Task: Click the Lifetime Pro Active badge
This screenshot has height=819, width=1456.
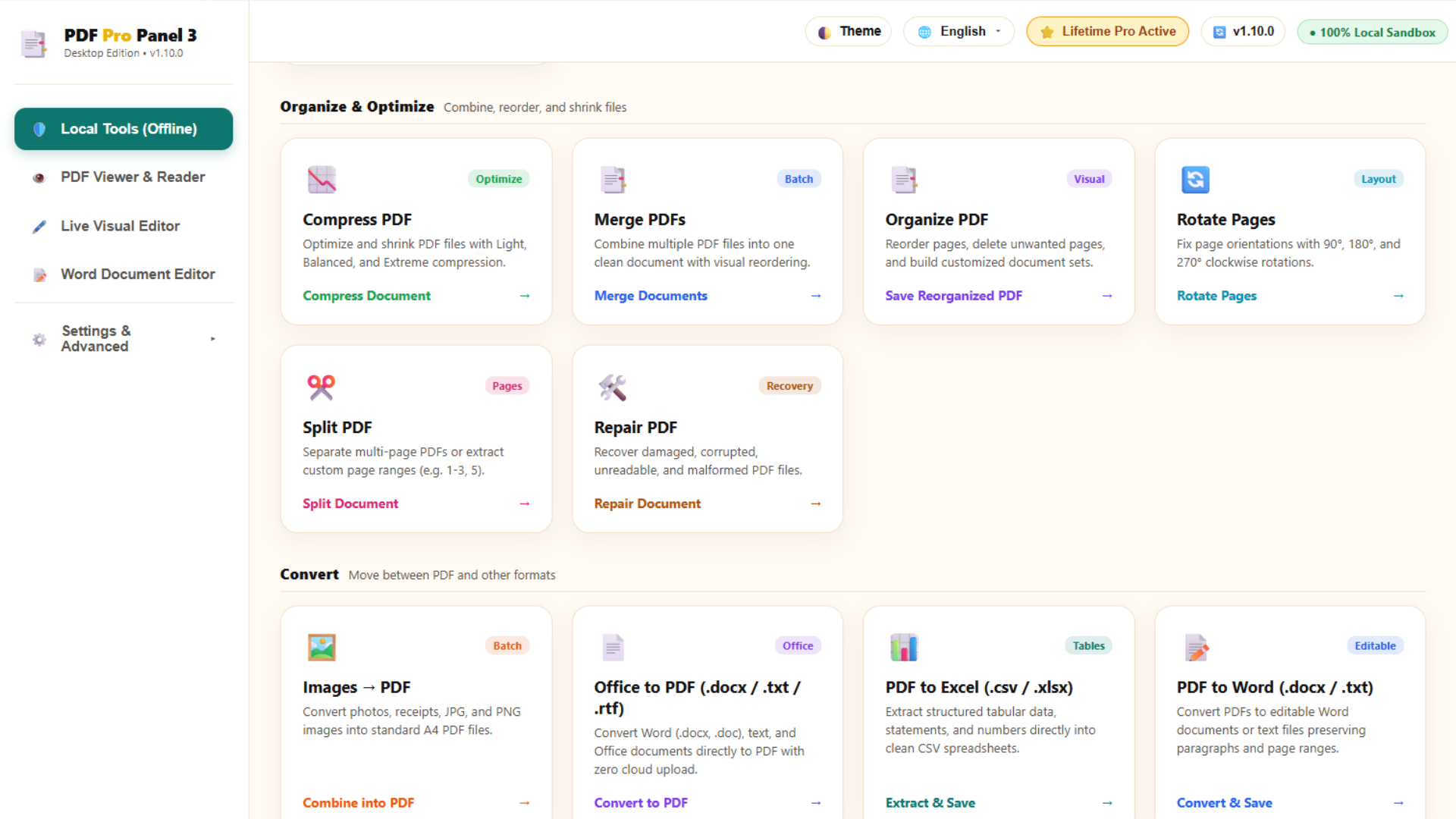Action: (1108, 32)
